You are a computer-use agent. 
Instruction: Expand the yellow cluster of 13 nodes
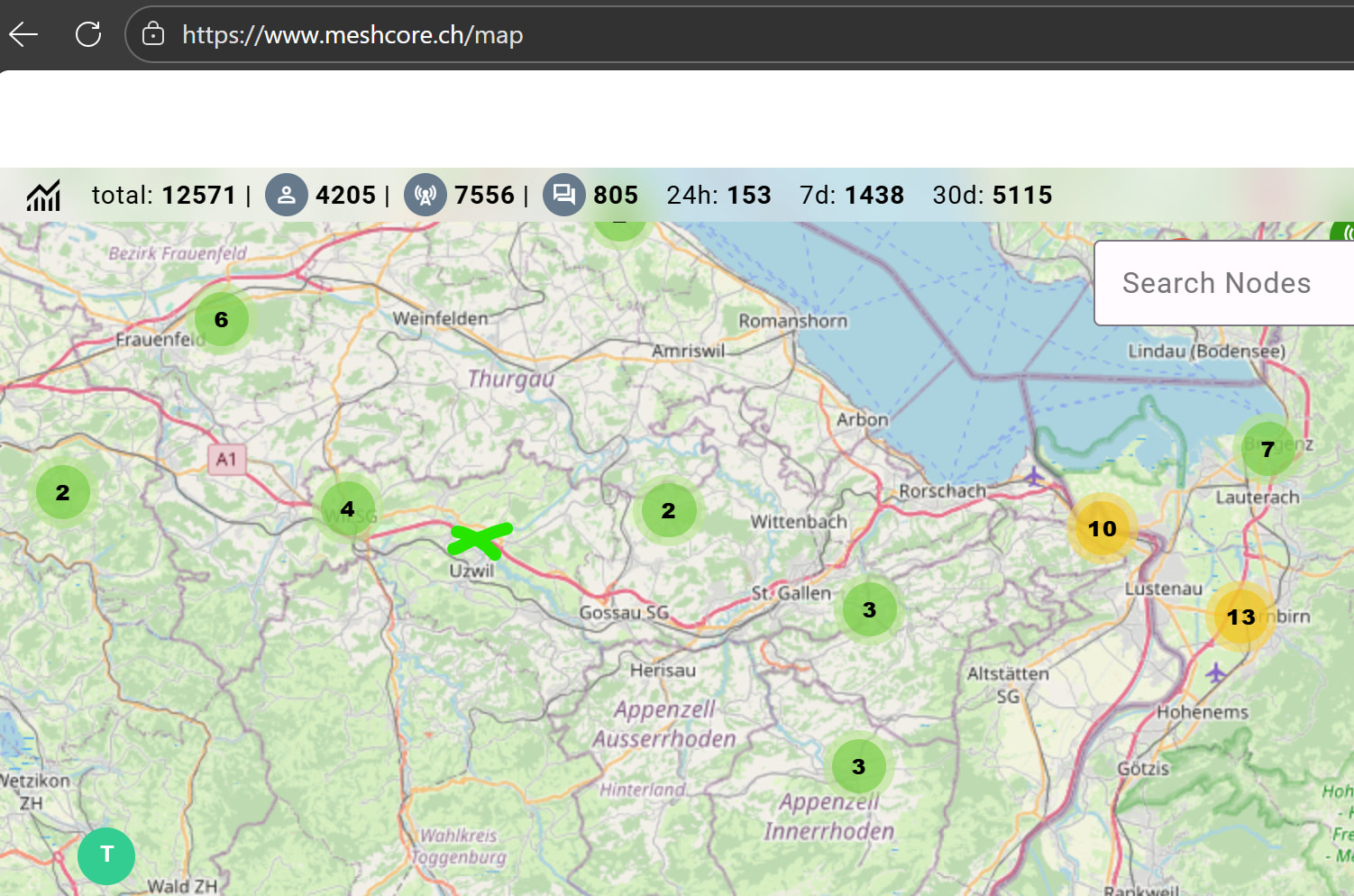click(1240, 617)
